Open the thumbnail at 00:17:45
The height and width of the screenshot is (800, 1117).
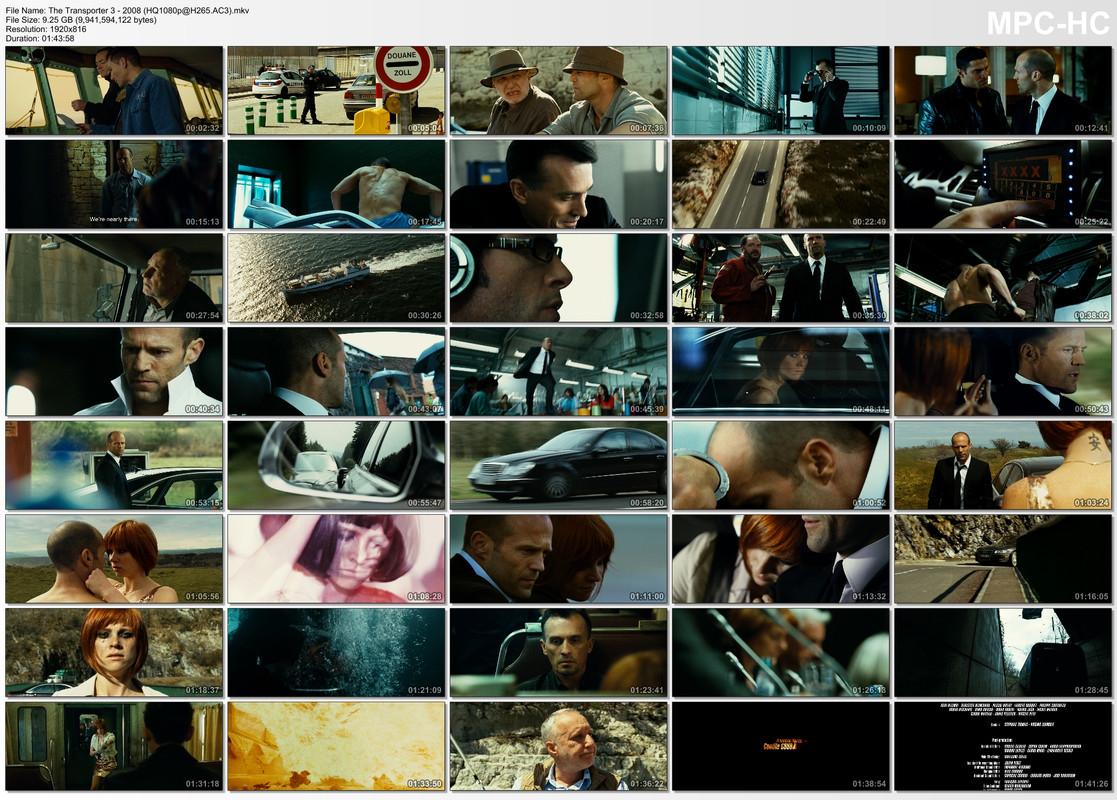[336, 184]
